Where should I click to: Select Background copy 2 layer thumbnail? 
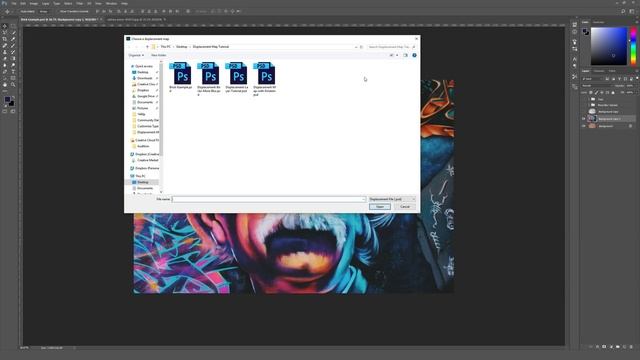(x=592, y=119)
